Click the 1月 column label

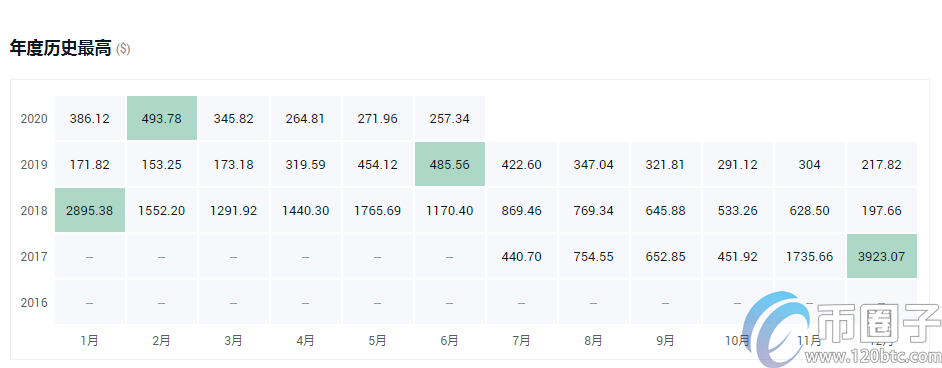(x=90, y=340)
